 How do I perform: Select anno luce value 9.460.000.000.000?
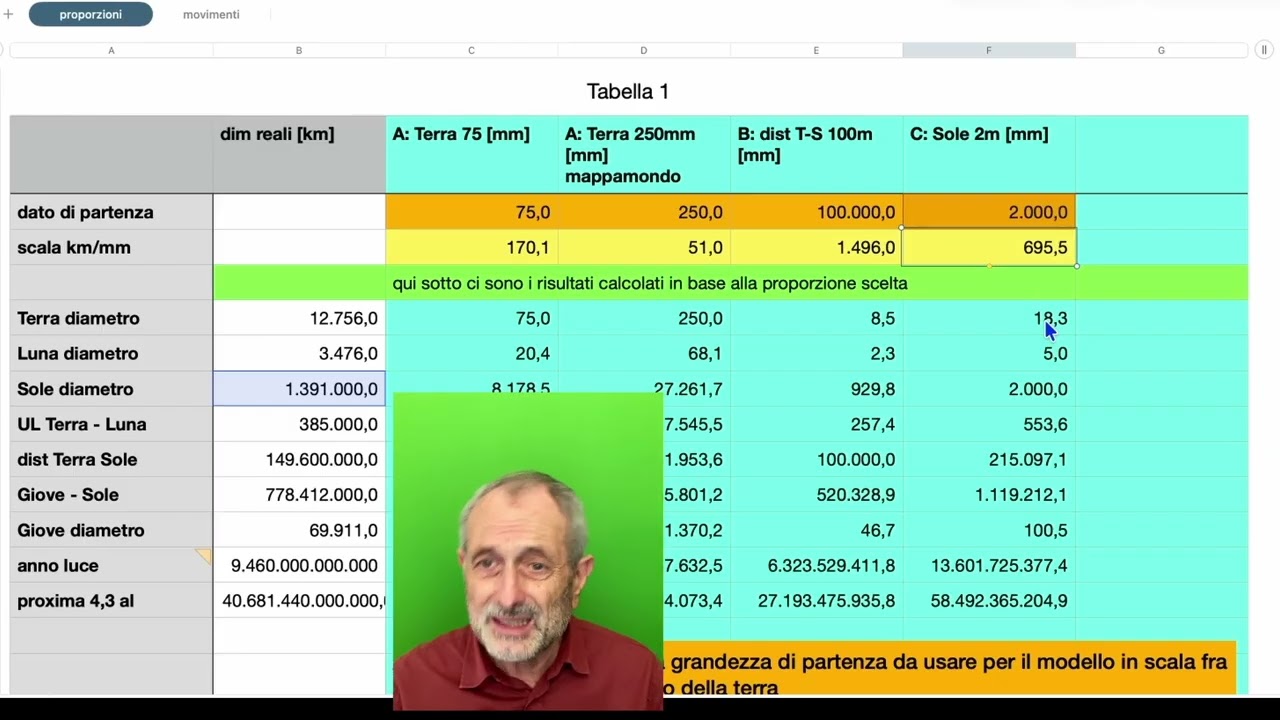299,565
